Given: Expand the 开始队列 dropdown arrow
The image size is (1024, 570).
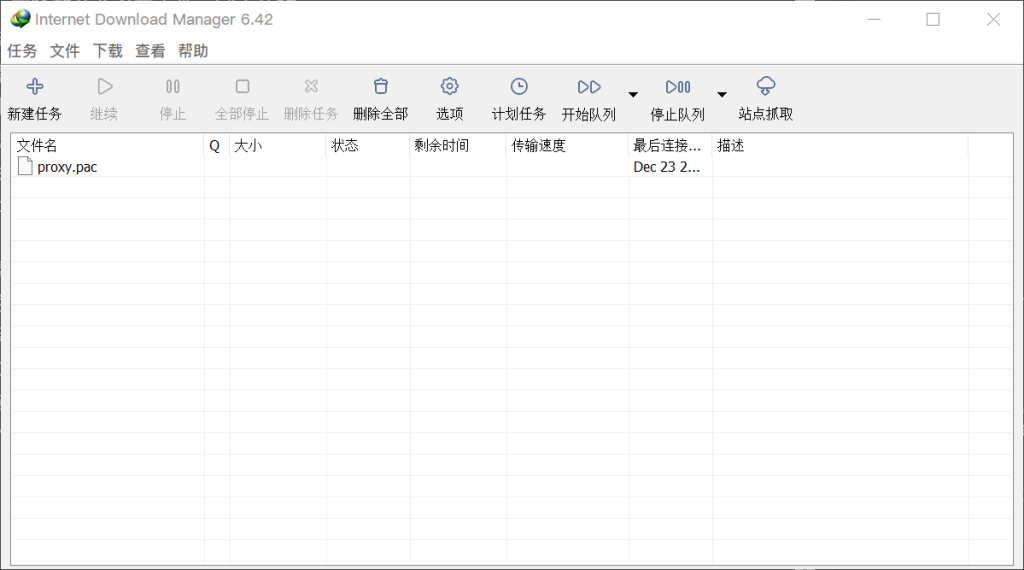Looking at the screenshot, I should tap(633, 95).
